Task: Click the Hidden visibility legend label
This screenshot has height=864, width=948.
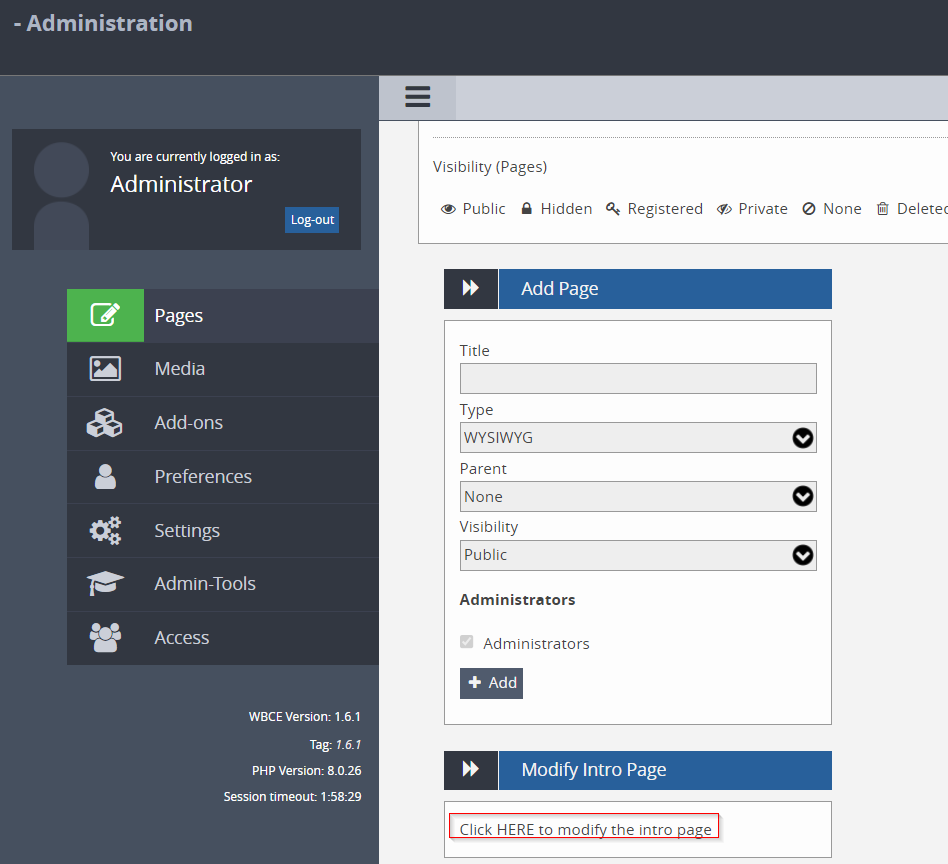Action: [566, 209]
